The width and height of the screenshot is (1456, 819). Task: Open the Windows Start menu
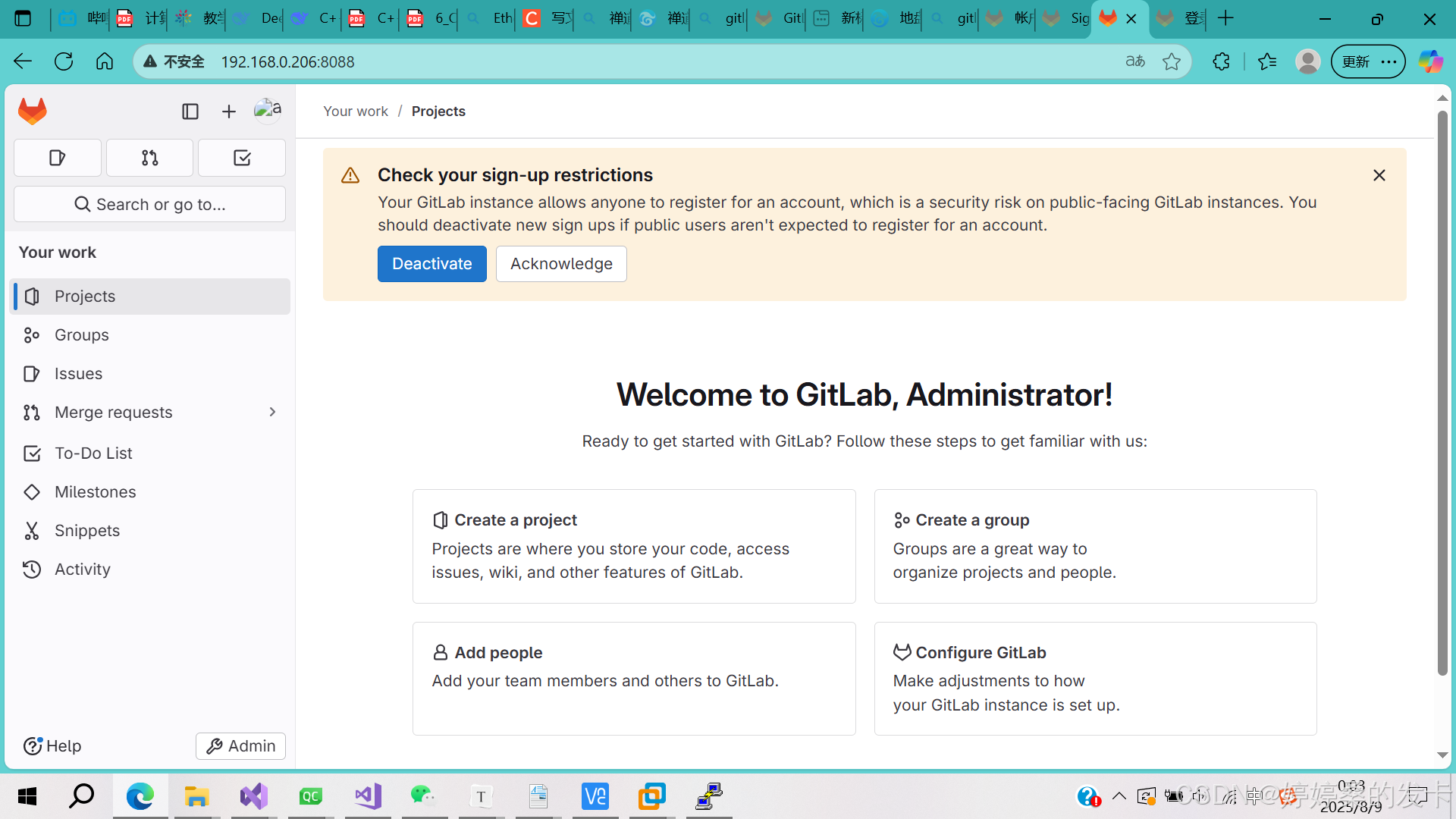coord(27,796)
